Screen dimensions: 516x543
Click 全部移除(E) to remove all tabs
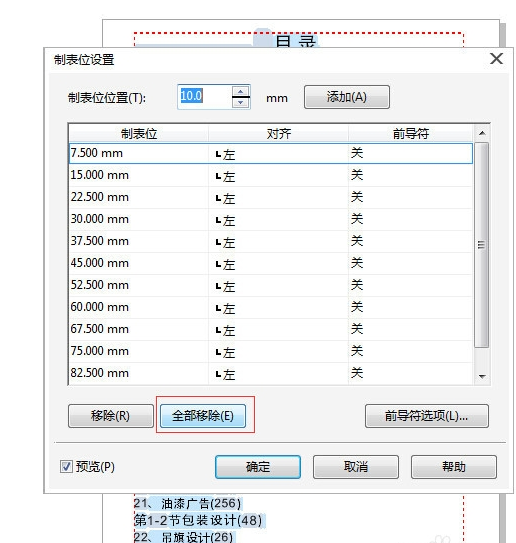[203, 416]
